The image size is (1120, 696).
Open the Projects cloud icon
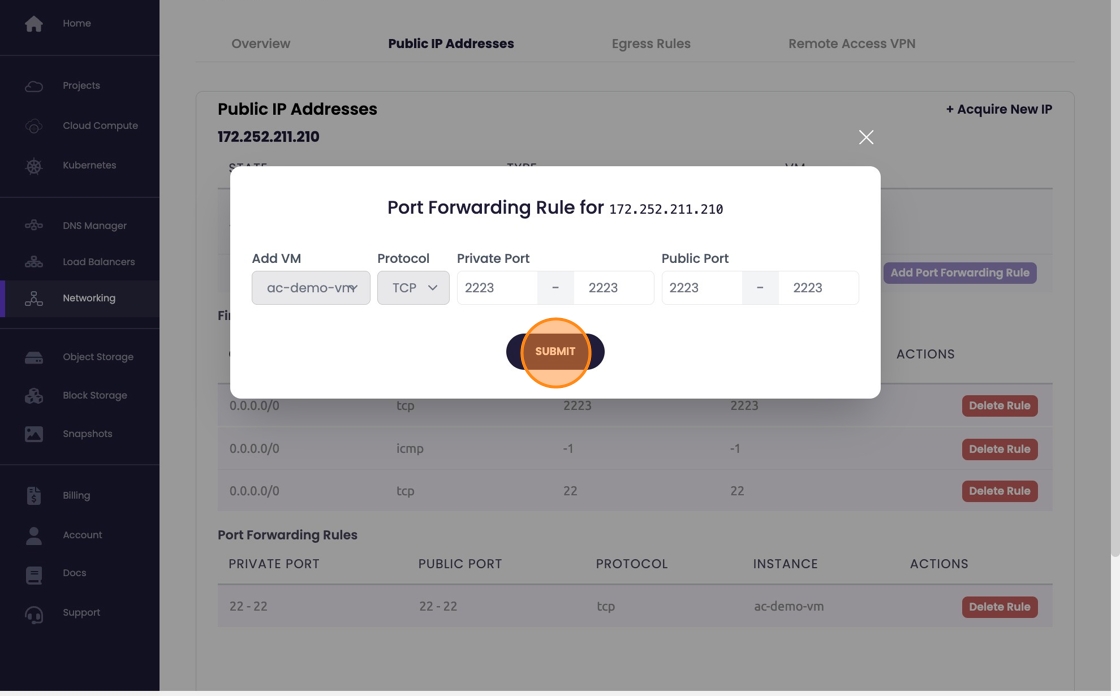click(x=34, y=86)
